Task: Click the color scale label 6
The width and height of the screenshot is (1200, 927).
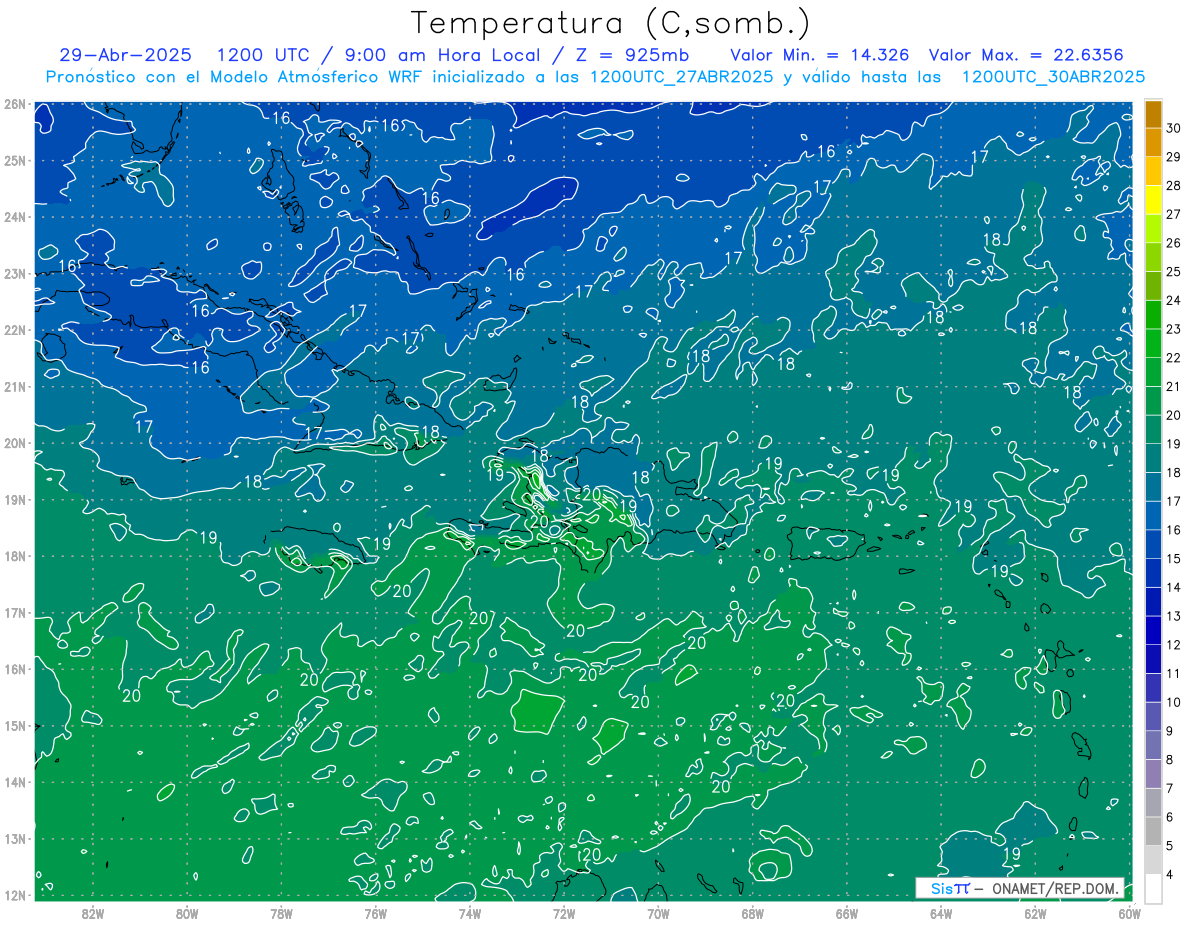Action: 1171,816
